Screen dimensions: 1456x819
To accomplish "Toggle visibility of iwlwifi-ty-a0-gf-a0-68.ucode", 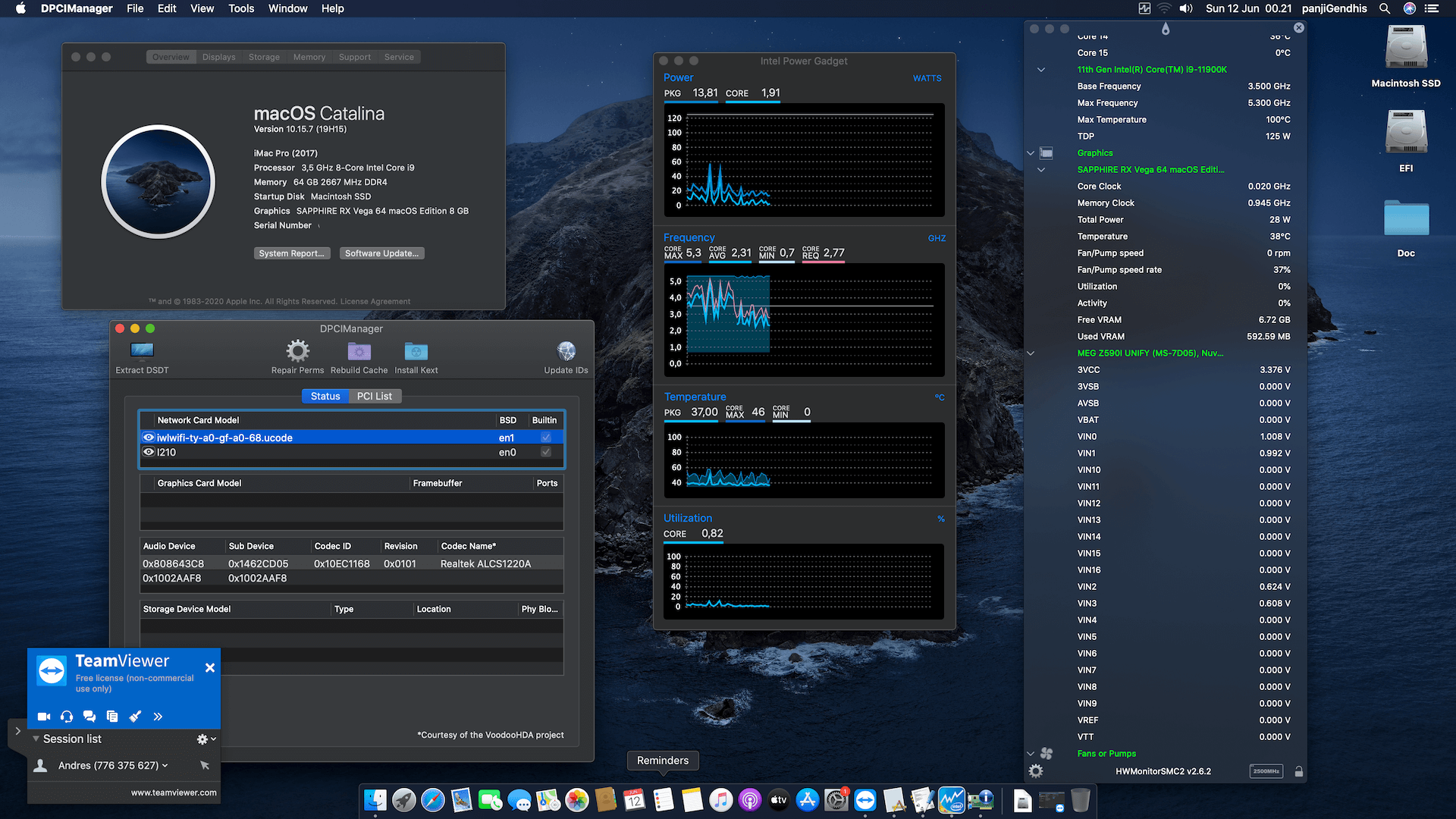I will [x=149, y=438].
